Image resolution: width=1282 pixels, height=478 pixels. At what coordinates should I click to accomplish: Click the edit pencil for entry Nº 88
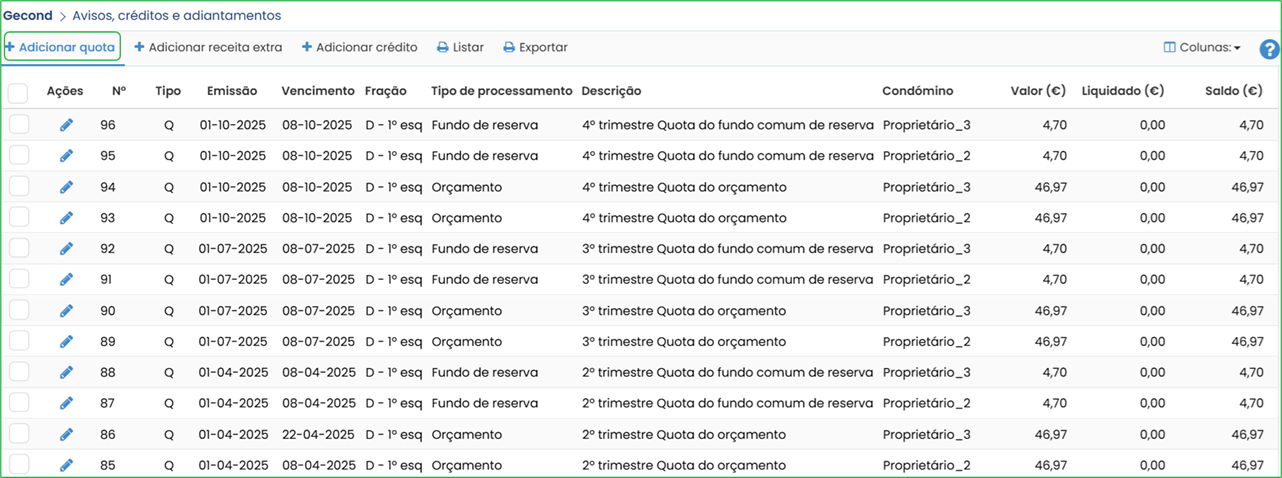[67, 373]
